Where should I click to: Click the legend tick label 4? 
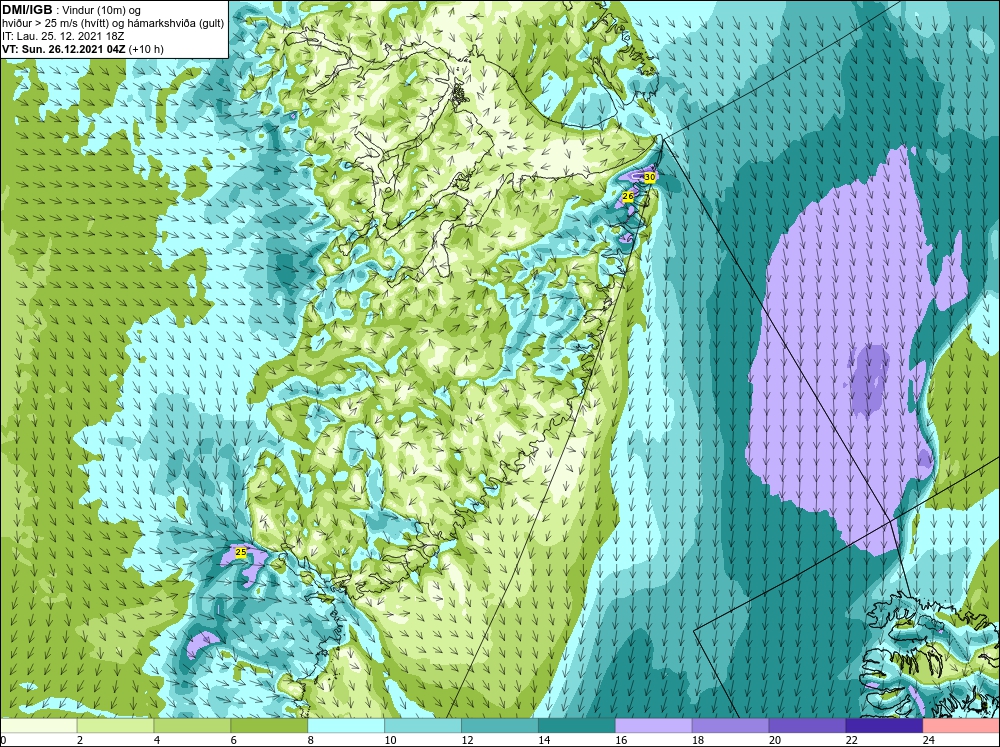(x=157, y=740)
